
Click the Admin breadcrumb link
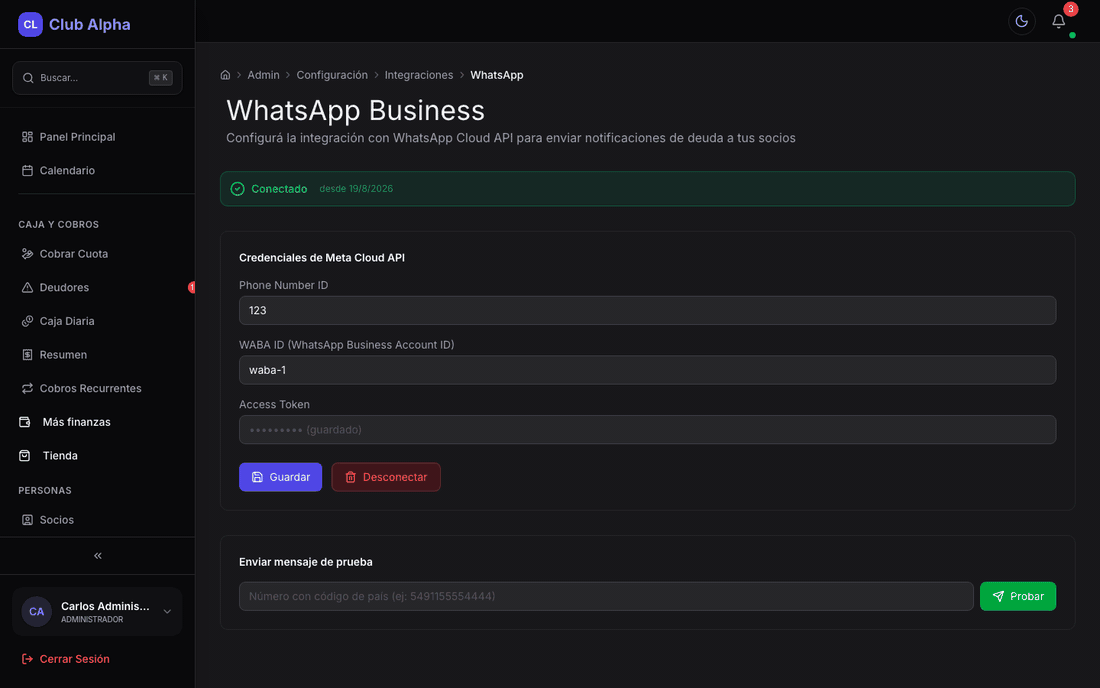[x=263, y=75]
